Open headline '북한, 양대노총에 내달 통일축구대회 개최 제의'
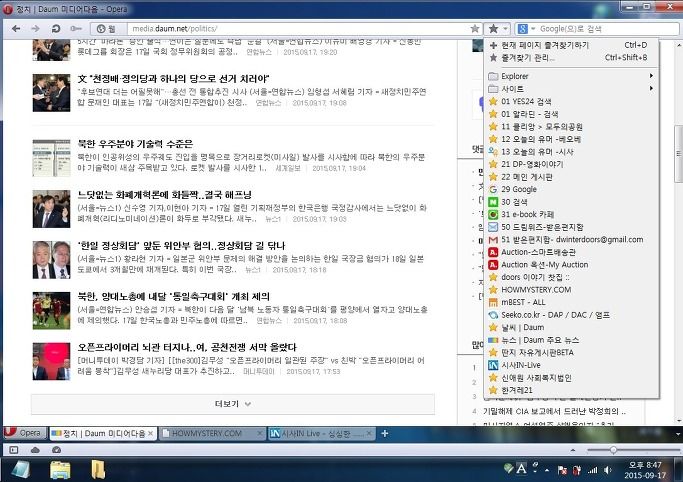683x482 pixels. [x=173, y=297]
